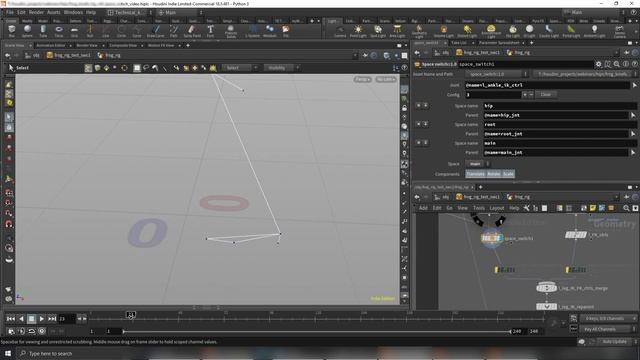Viewport: 640px width, 360px height.
Task: Click the Sky Light shelf tool
Action: [x=513, y=31]
